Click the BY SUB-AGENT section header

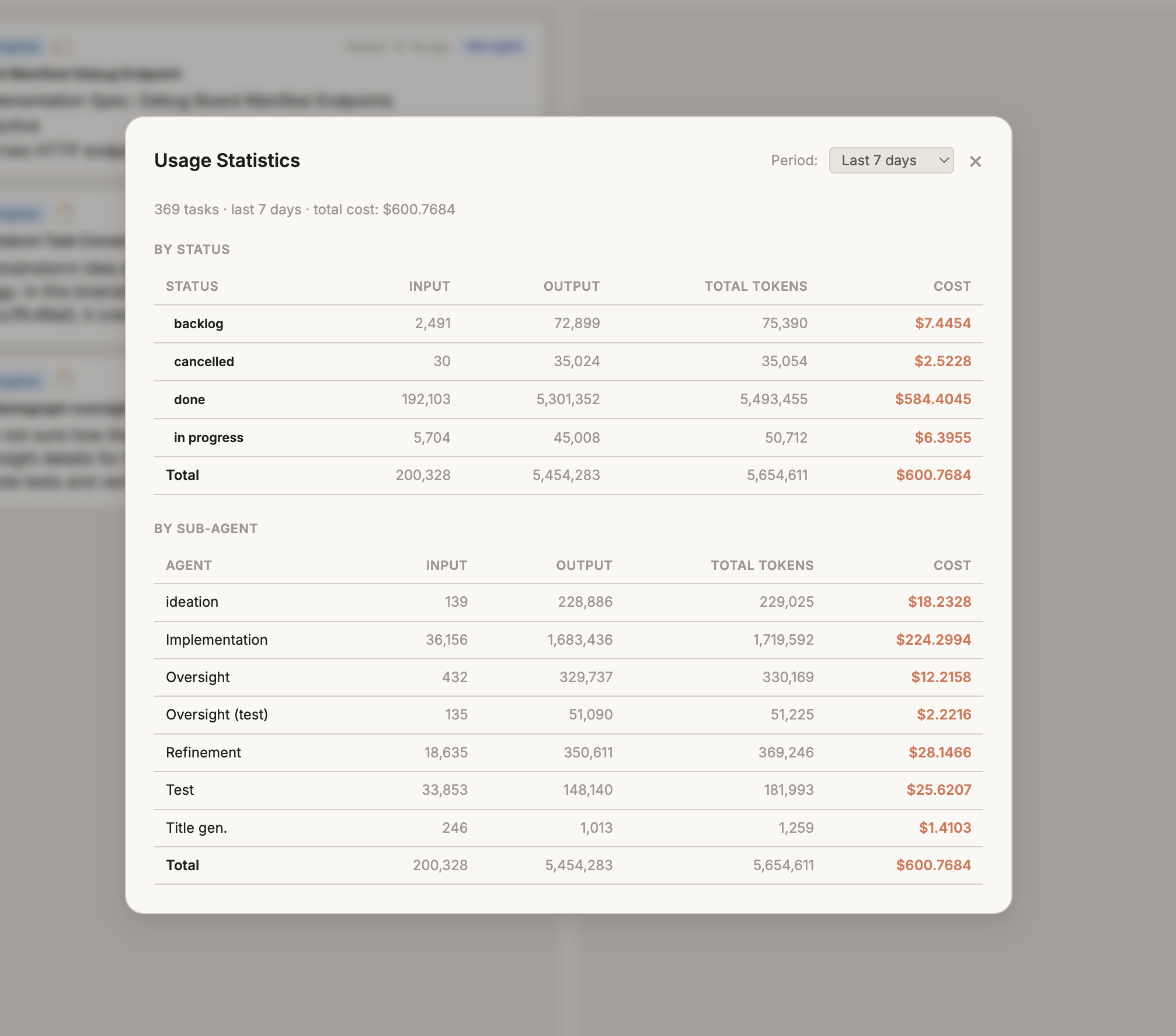[206, 528]
